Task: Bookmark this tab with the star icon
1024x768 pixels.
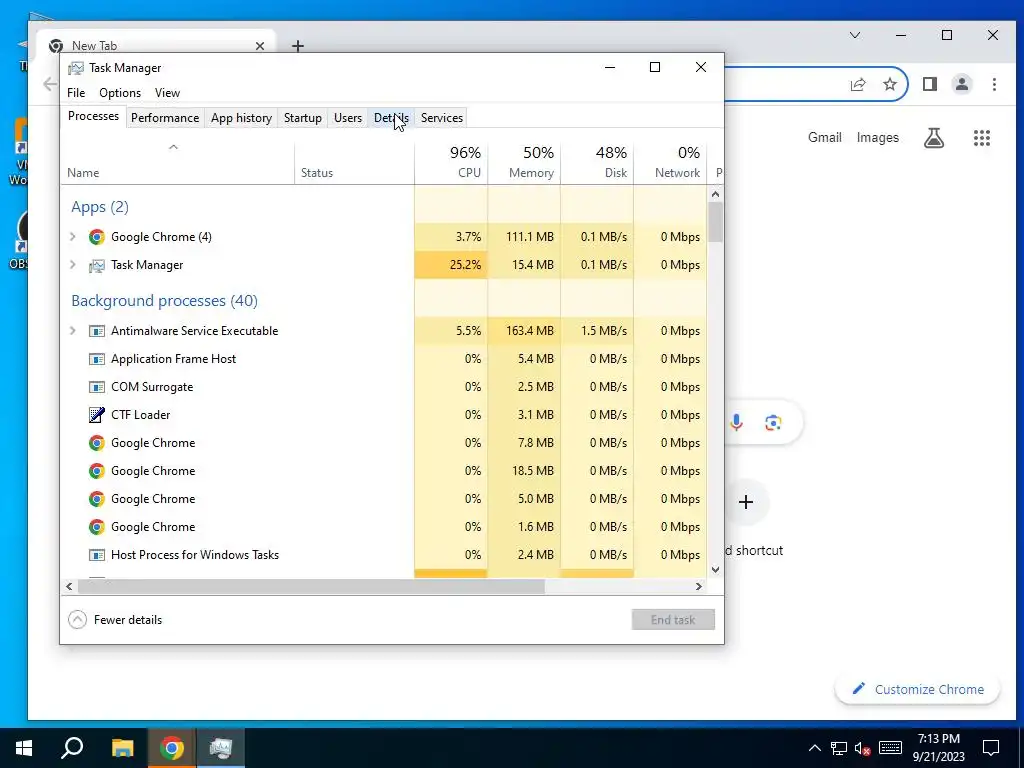Action: click(x=889, y=84)
